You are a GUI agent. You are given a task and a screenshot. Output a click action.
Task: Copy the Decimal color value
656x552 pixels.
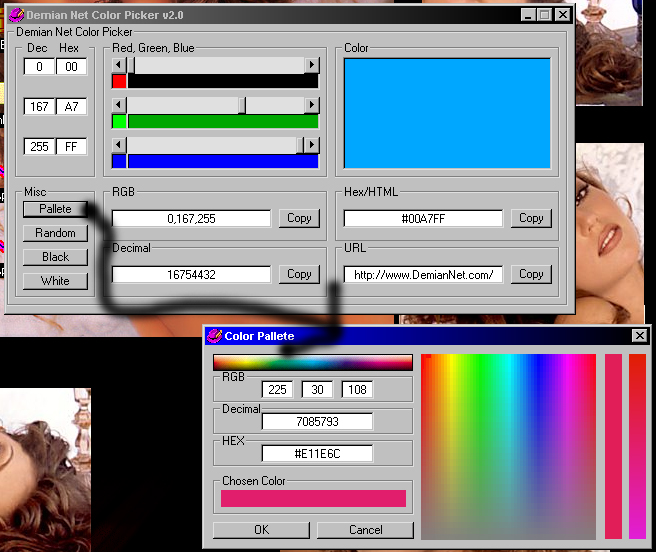tap(299, 274)
